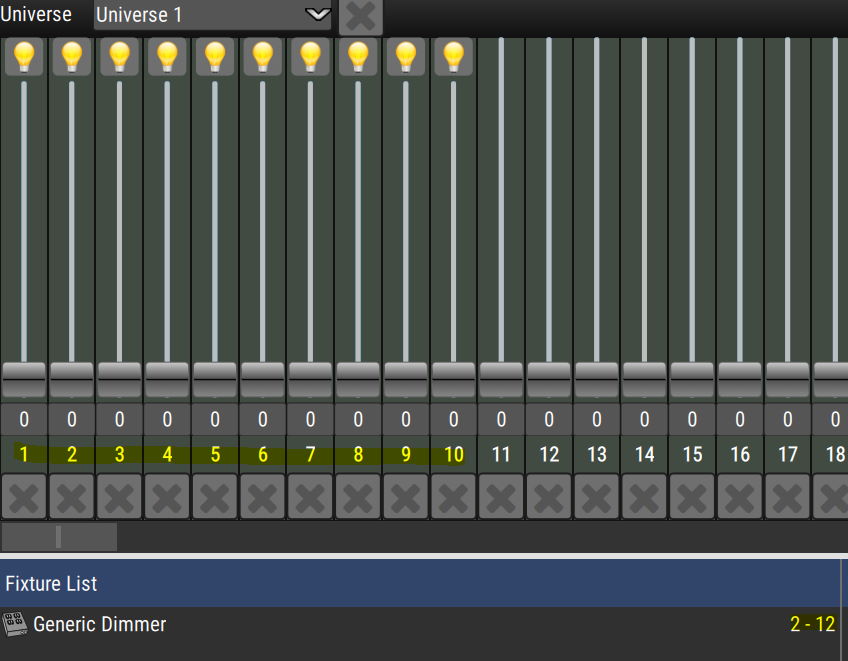Click the light bulb icon for channel 7

(x=310, y=57)
